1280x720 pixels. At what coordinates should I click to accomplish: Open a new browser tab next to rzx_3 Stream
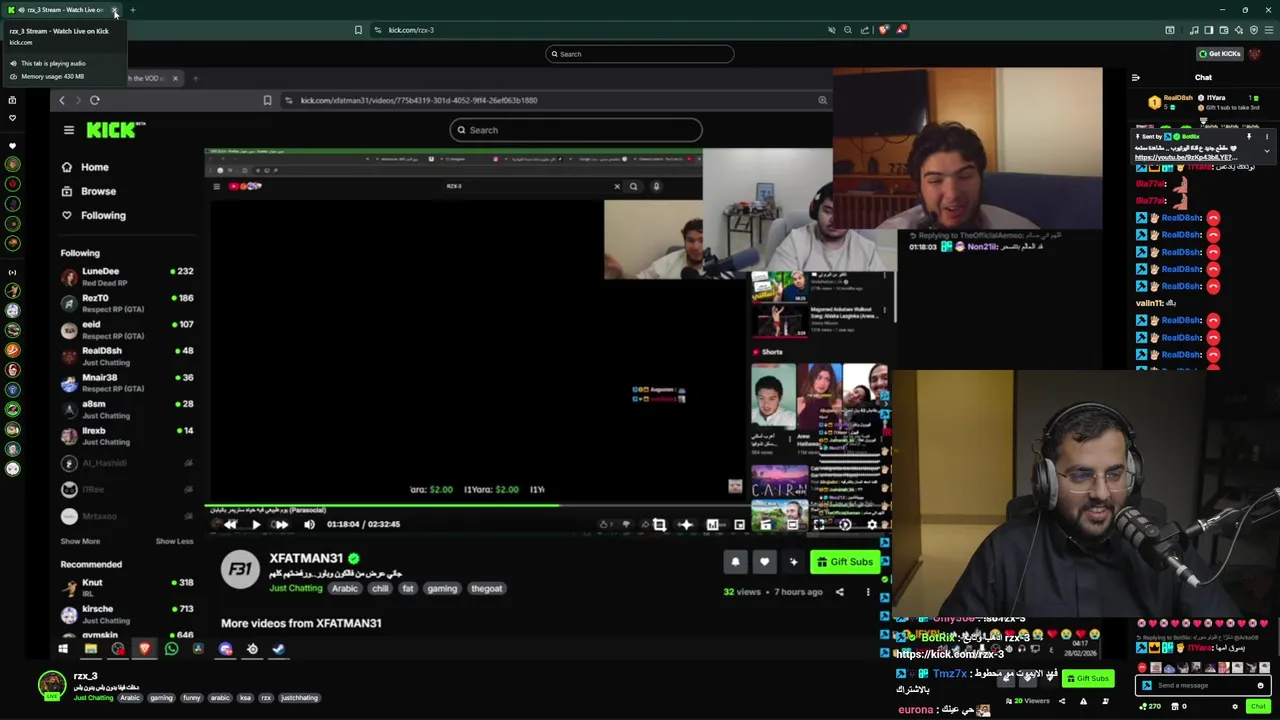[x=133, y=10]
